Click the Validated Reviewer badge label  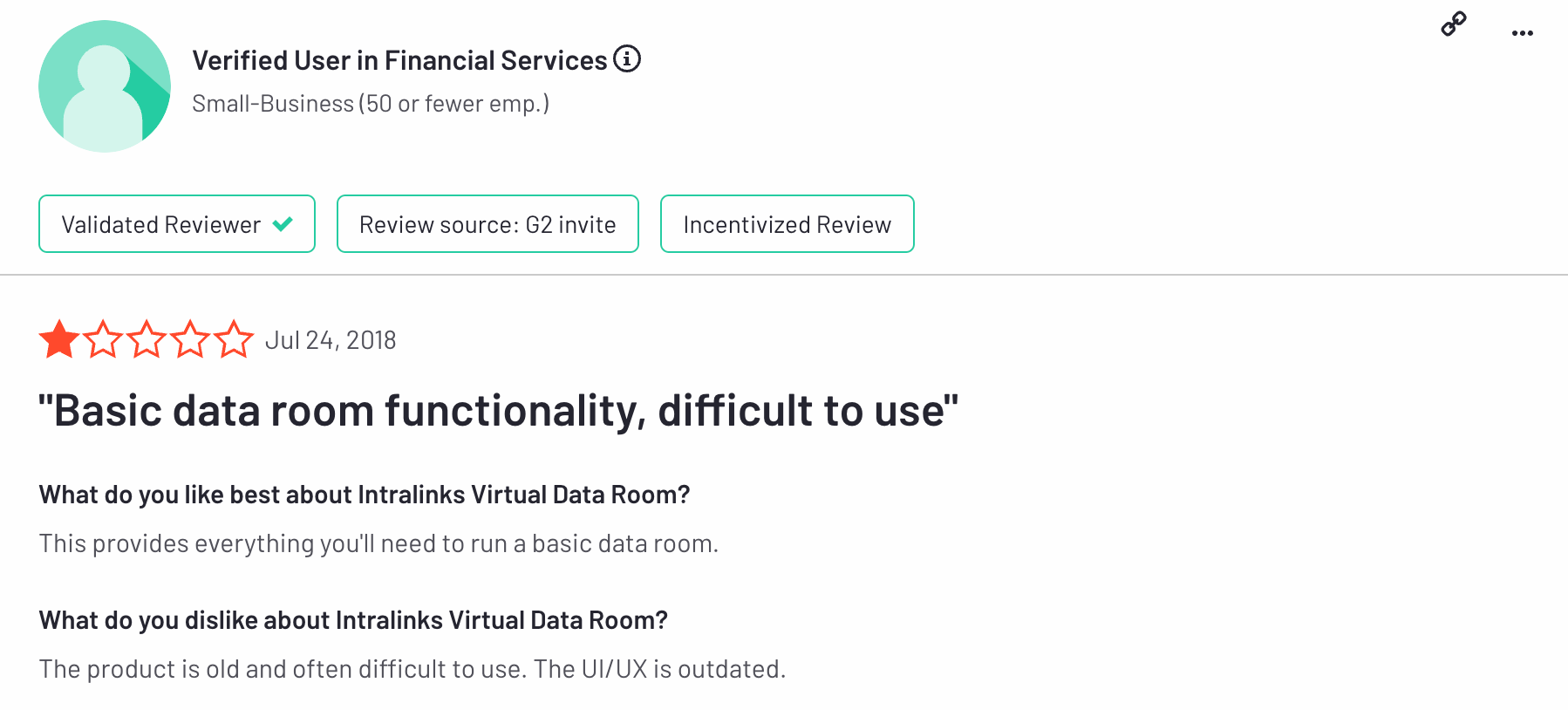(x=161, y=225)
